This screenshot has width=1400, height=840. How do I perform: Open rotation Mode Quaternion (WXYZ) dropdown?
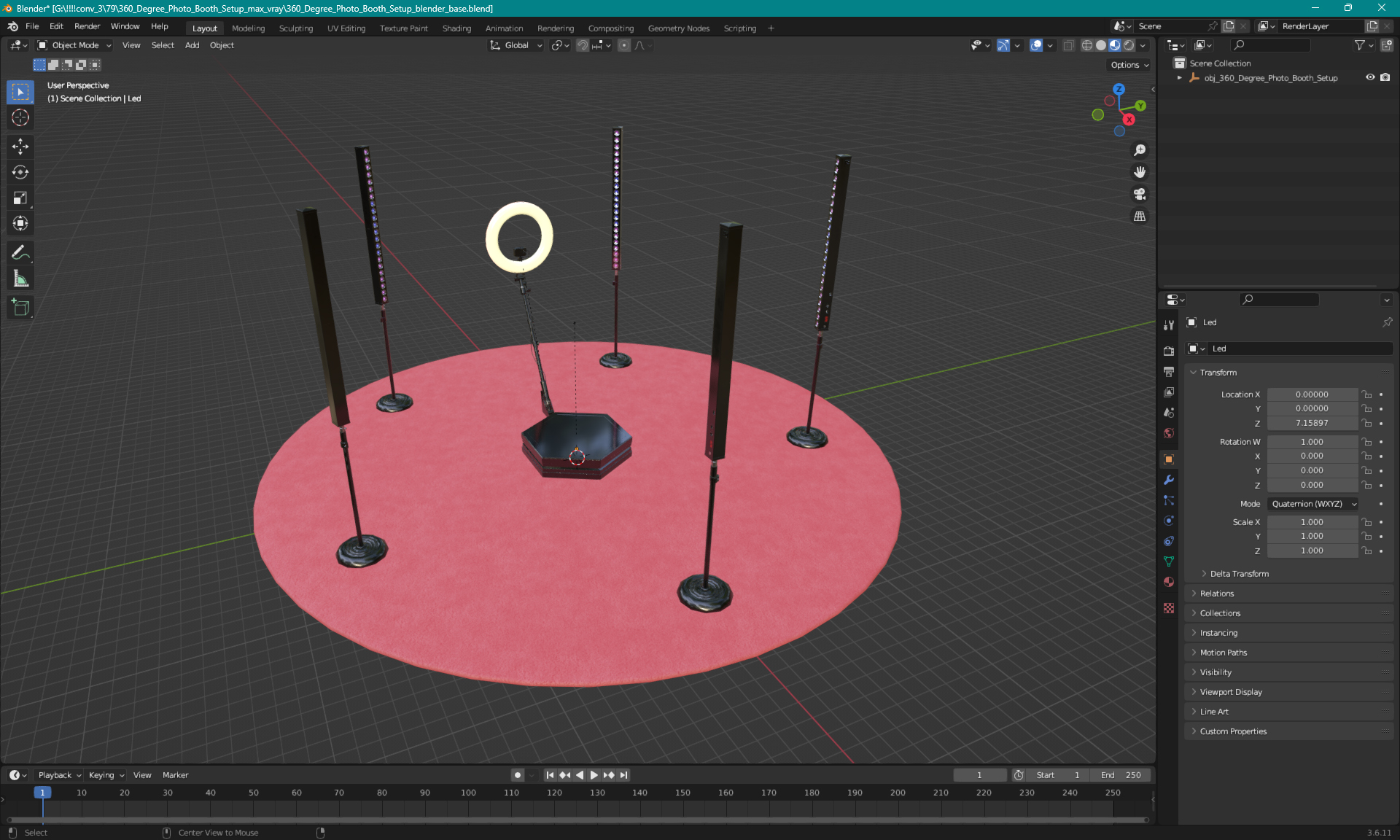(x=1313, y=504)
